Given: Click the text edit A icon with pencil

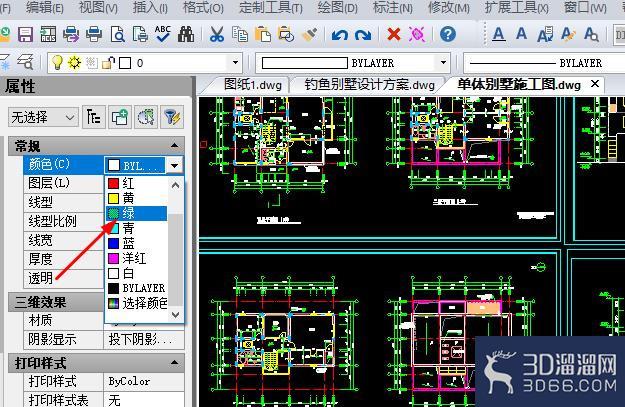Looking at the screenshot, I should [568, 35].
